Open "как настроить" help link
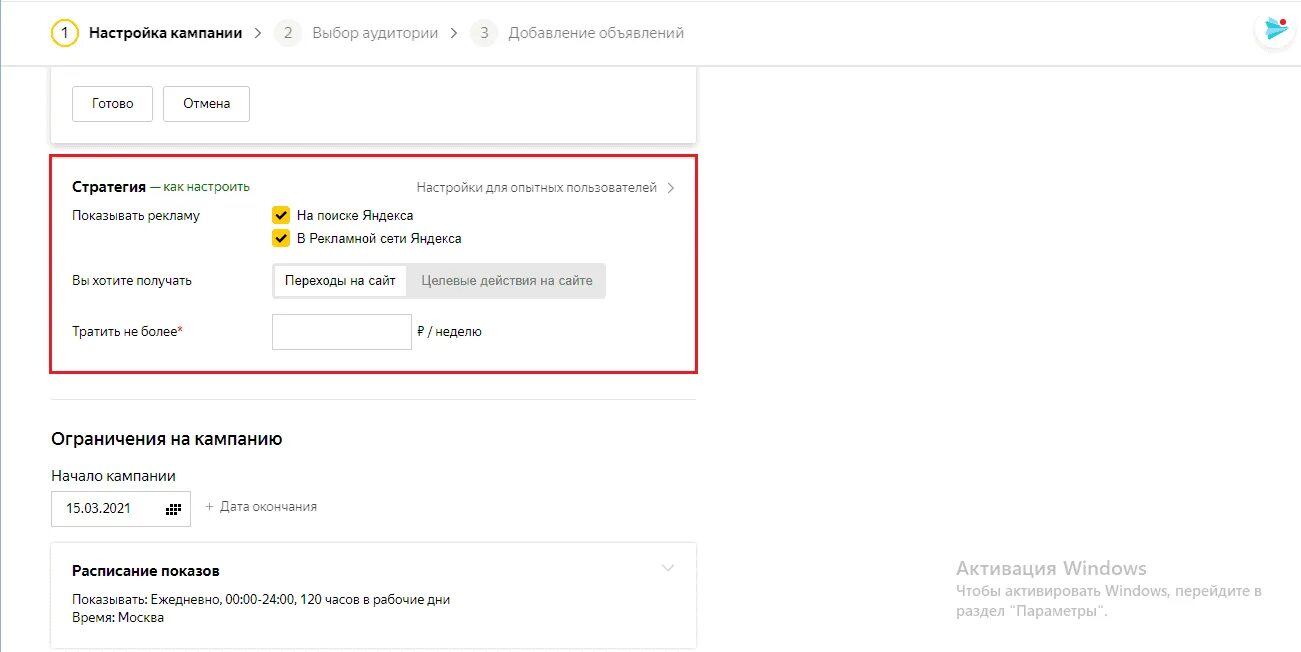 click(x=206, y=187)
